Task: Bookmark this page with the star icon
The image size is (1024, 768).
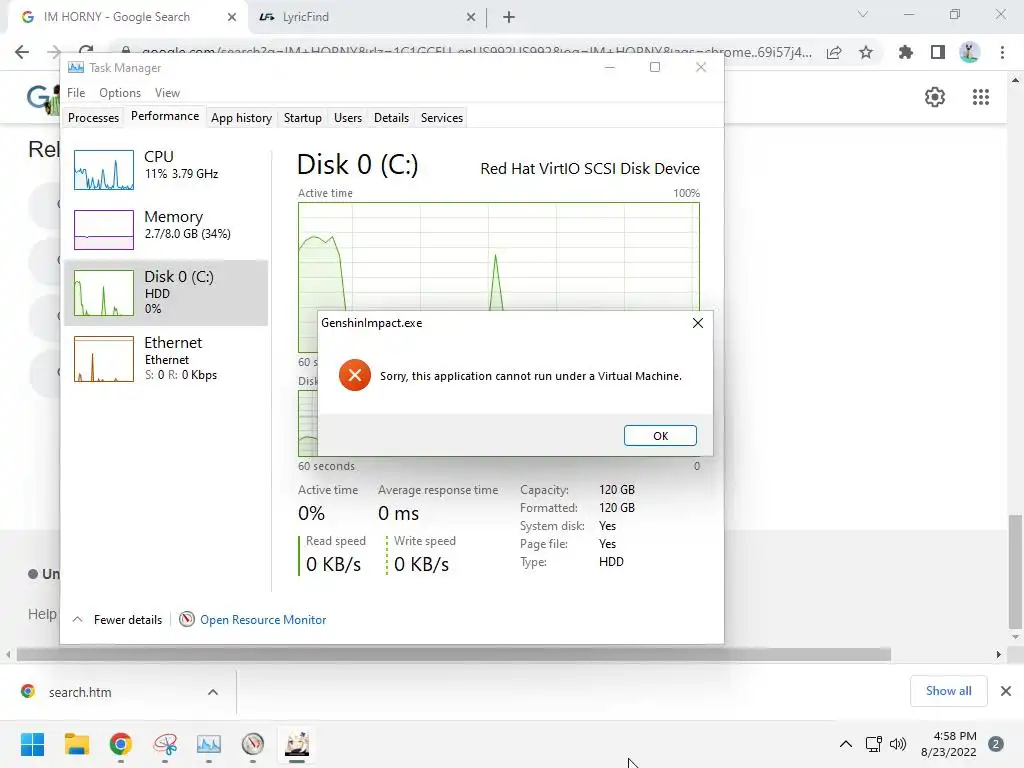Action: pos(866,53)
